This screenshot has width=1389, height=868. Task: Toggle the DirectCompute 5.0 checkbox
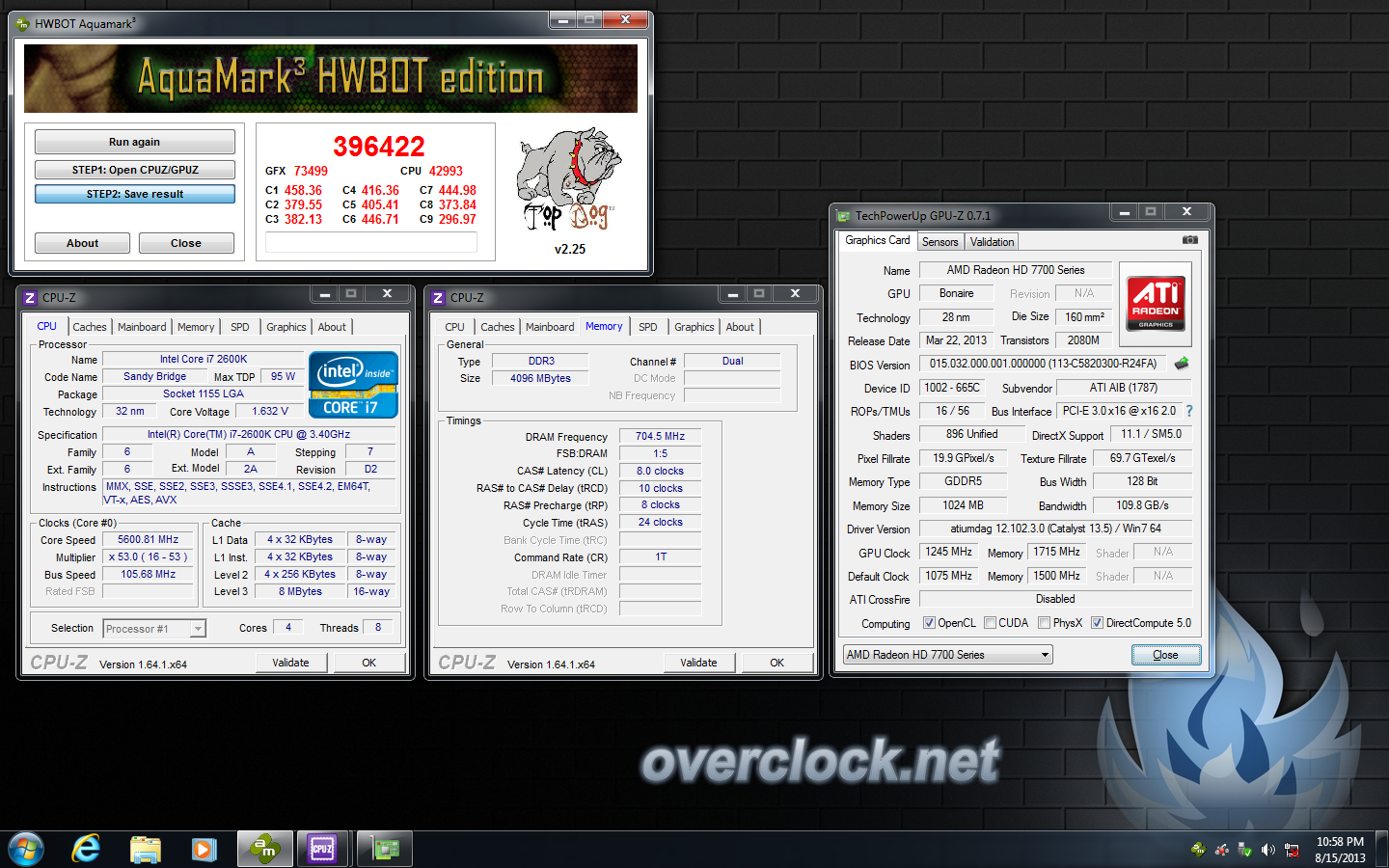[1097, 623]
